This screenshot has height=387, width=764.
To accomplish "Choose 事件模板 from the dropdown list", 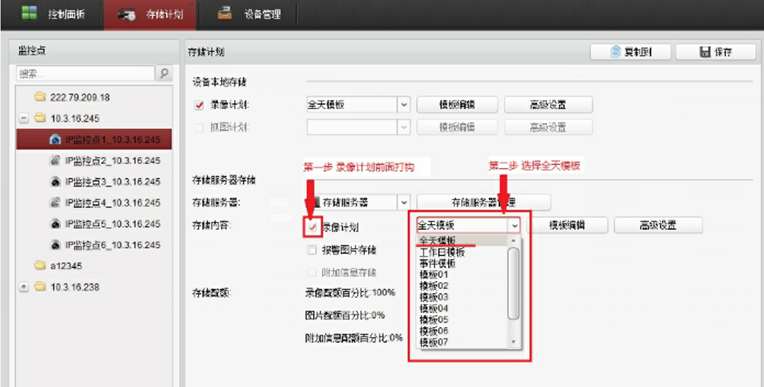I will (462, 264).
